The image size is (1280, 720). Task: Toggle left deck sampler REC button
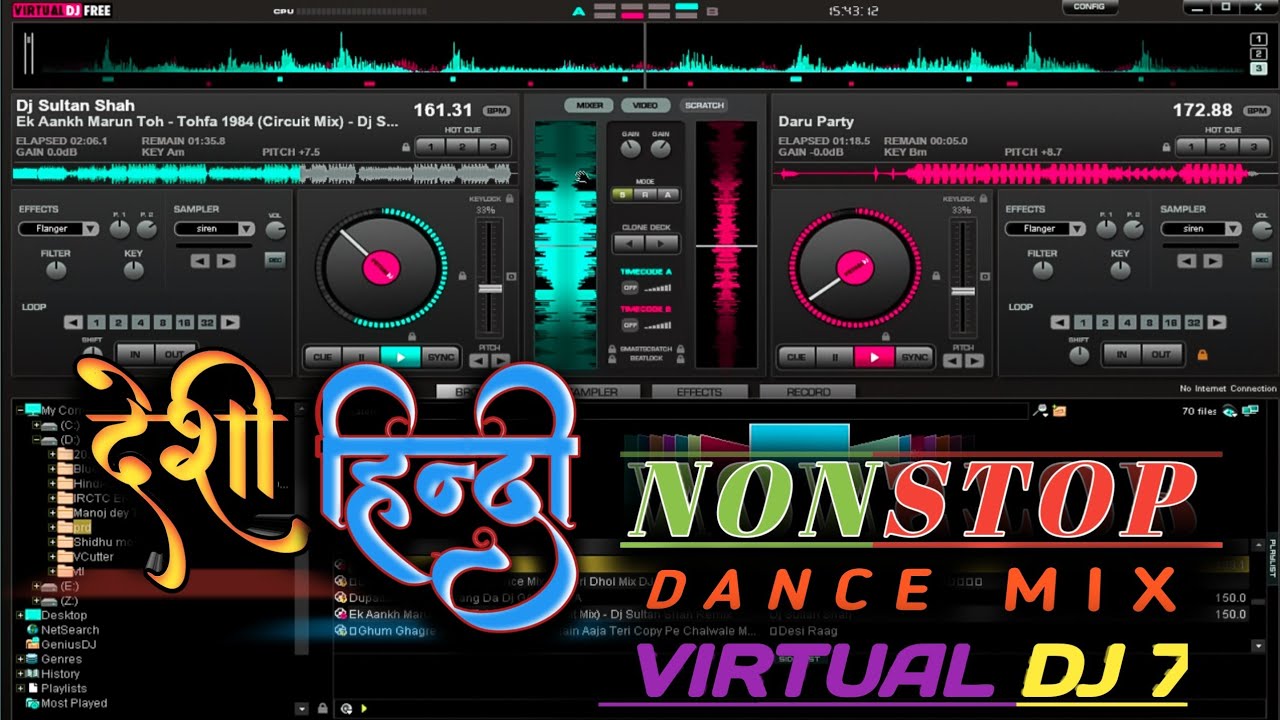(274, 260)
